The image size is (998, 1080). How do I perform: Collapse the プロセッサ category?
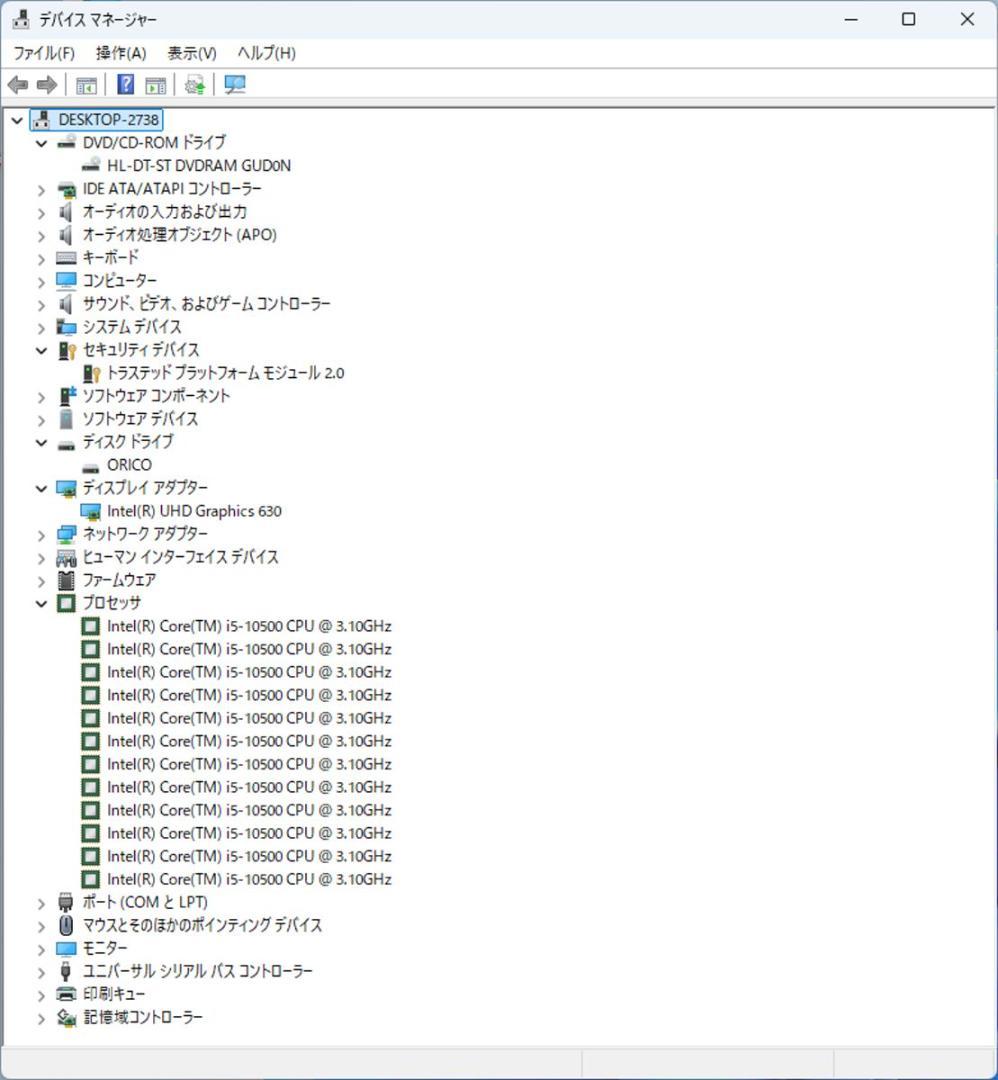tap(40, 603)
